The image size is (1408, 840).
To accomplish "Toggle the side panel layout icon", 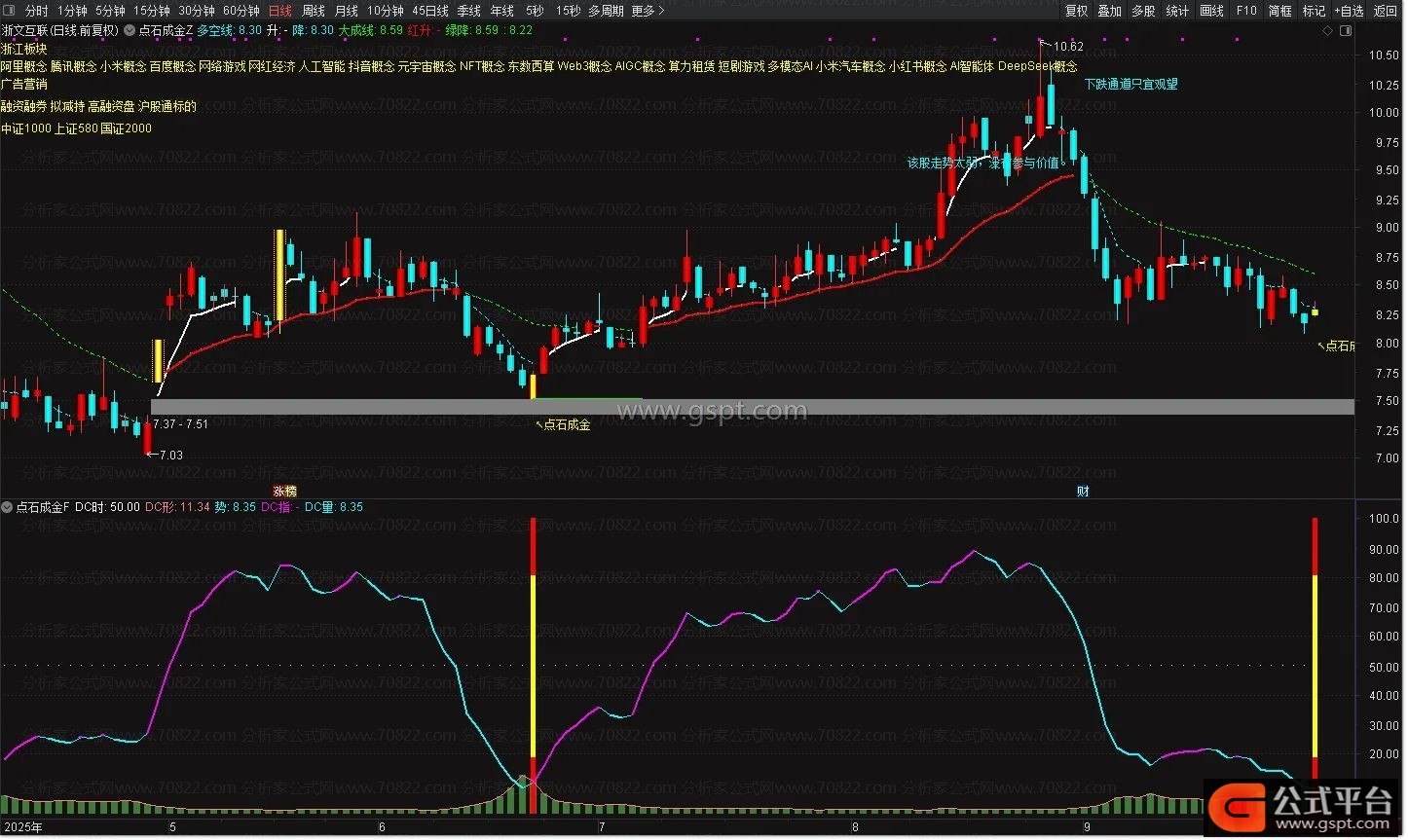I will pos(1347,30).
